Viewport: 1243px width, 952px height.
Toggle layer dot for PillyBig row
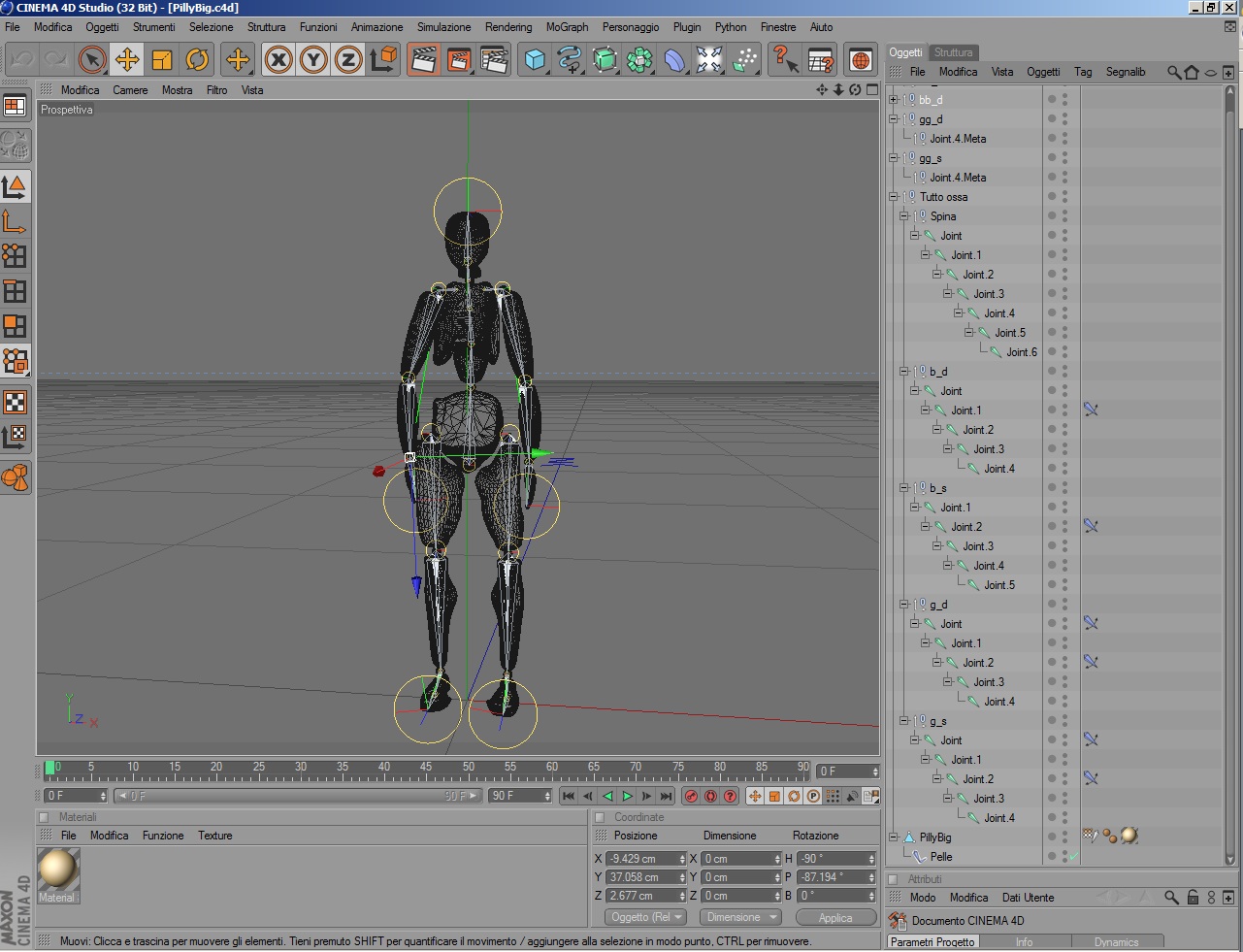(x=1052, y=837)
